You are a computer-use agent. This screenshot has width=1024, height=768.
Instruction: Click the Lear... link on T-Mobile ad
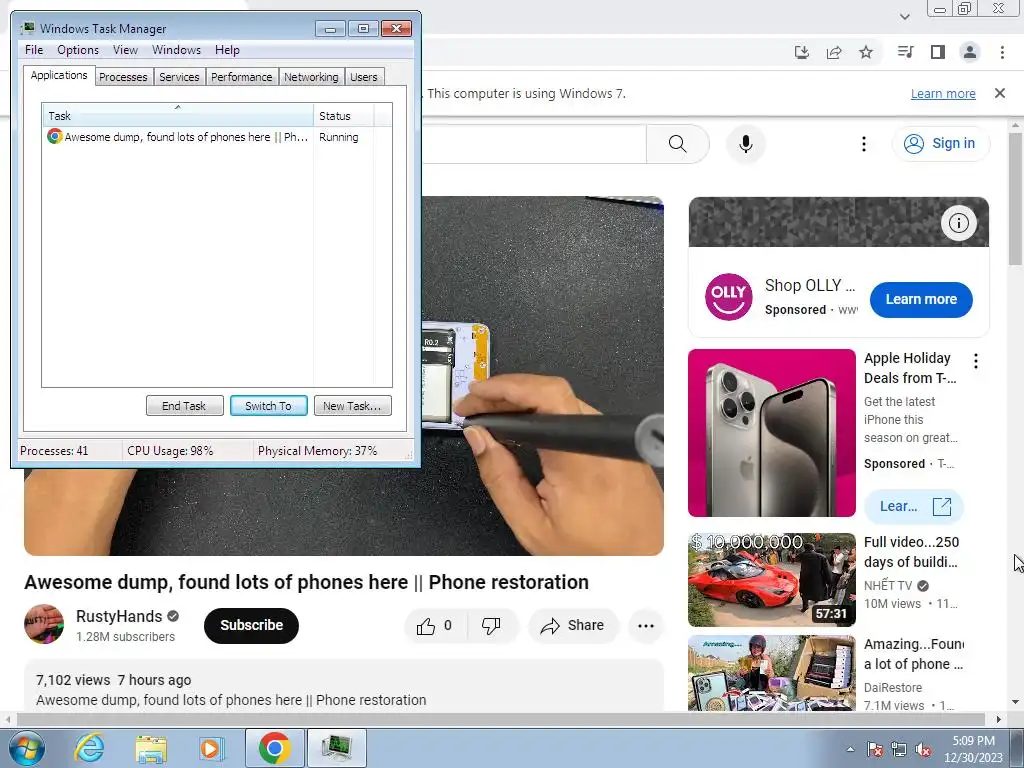(913, 507)
